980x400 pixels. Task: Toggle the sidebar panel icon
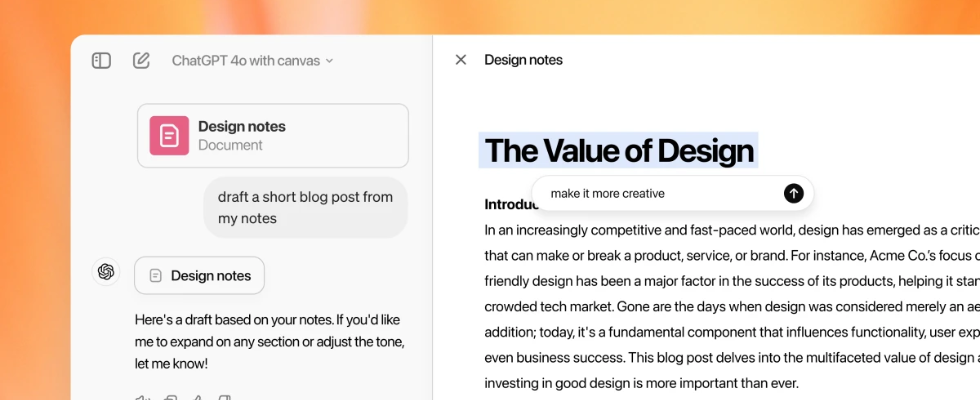tap(101, 60)
